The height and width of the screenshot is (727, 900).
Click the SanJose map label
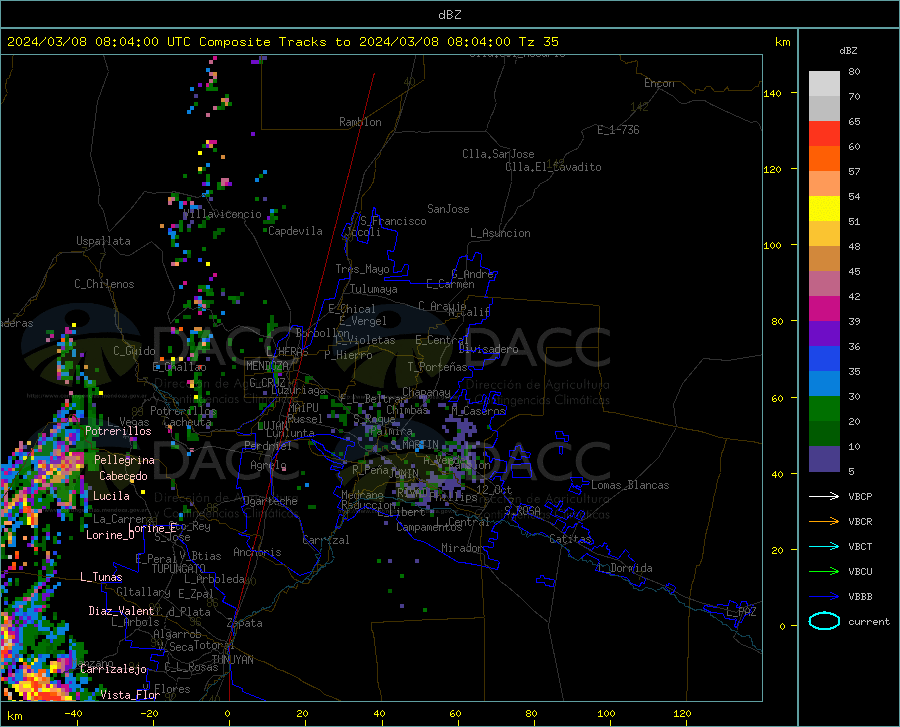click(448, 209)
